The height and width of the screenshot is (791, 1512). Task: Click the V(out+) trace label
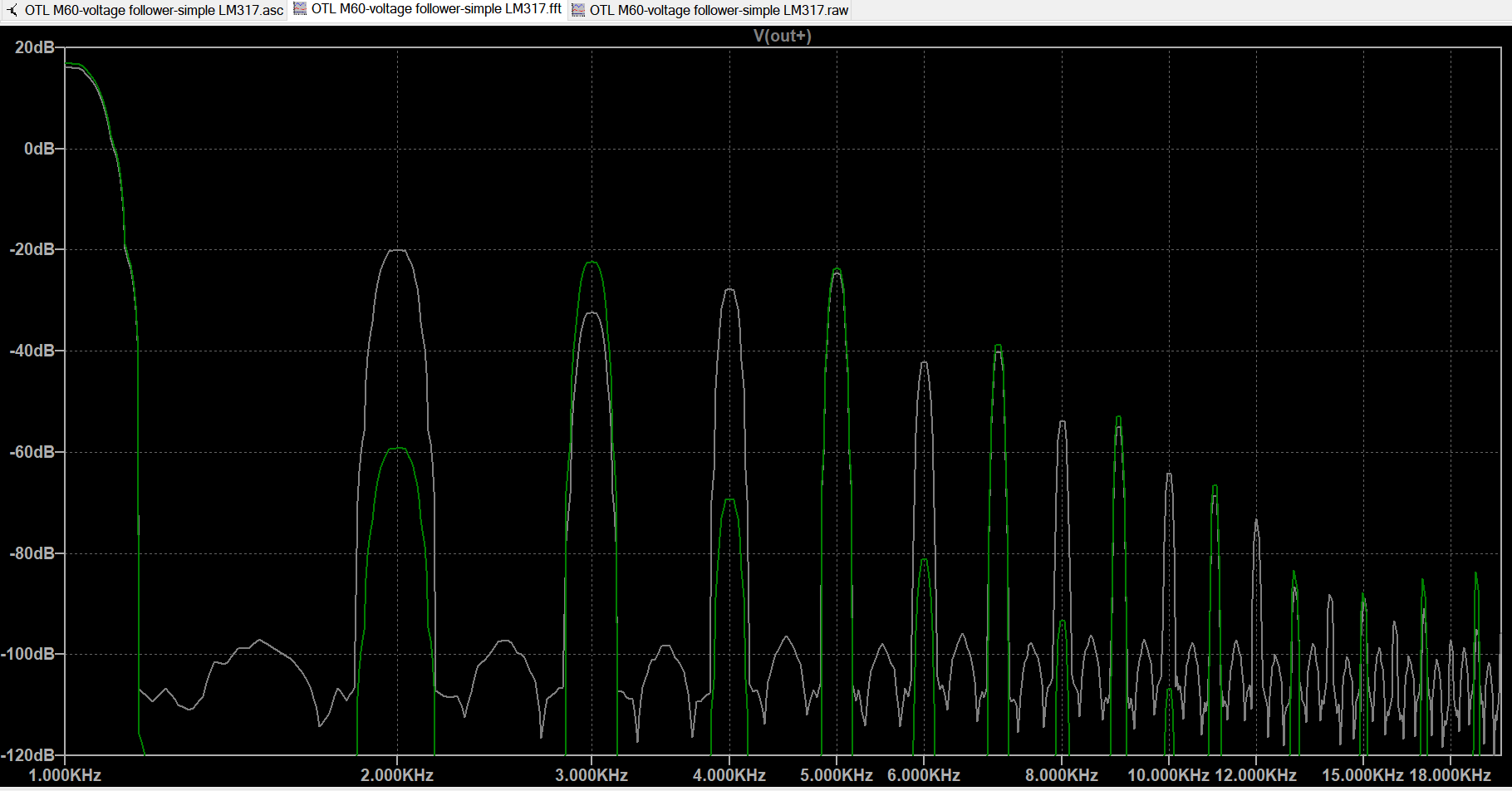click(x=782, y=36)
